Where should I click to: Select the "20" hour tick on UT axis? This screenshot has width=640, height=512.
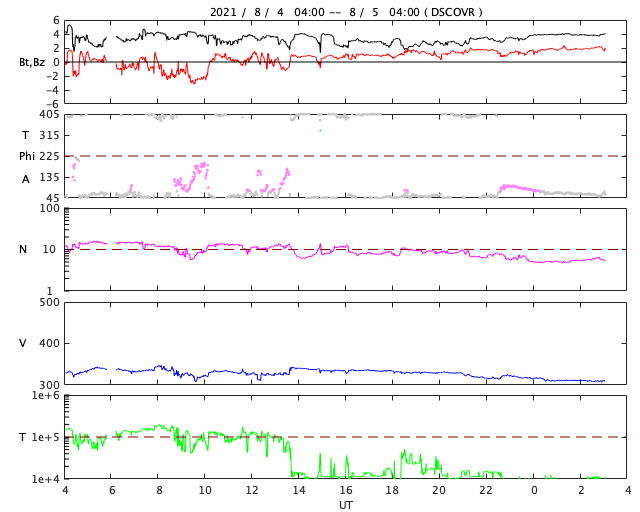[439, 490]
